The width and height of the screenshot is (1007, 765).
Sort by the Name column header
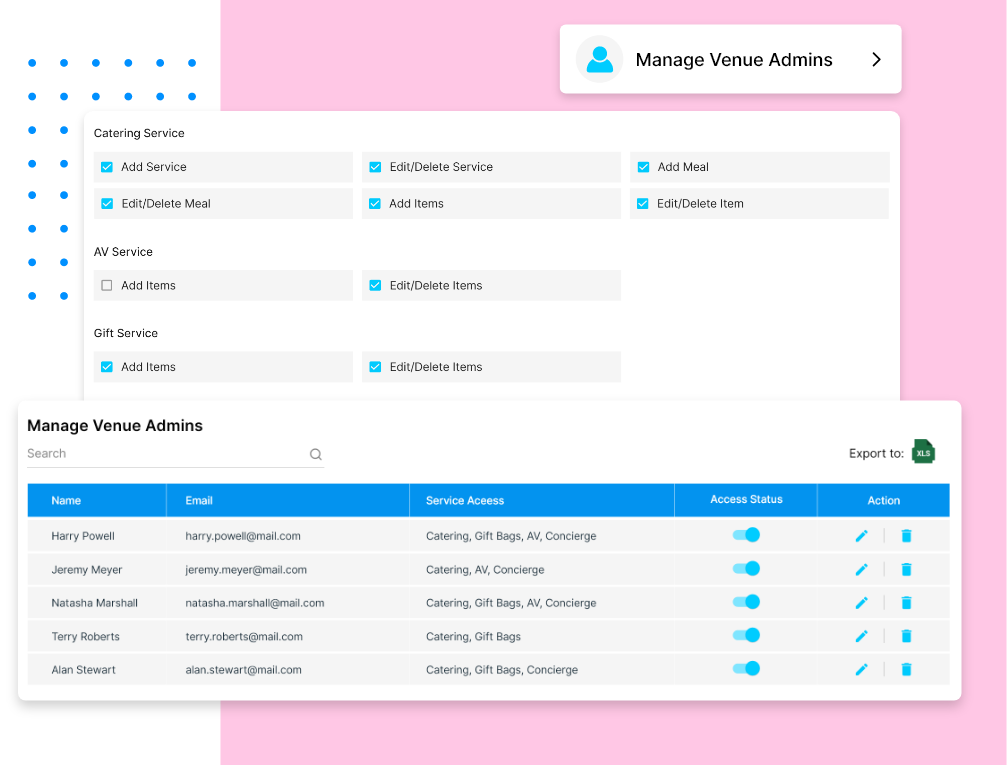(x=66, y=500)
